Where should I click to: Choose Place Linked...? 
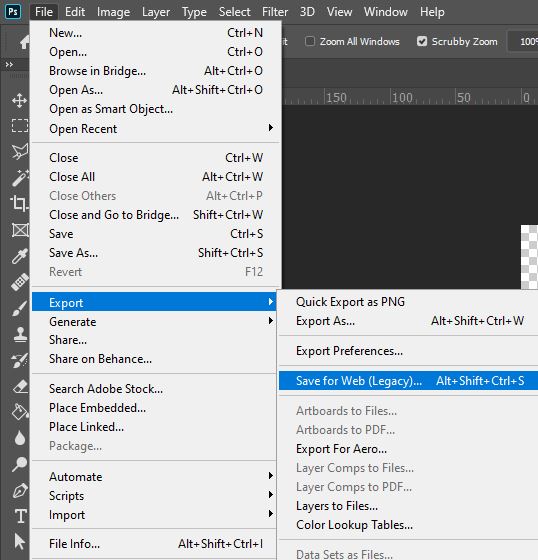click(154, 427)
